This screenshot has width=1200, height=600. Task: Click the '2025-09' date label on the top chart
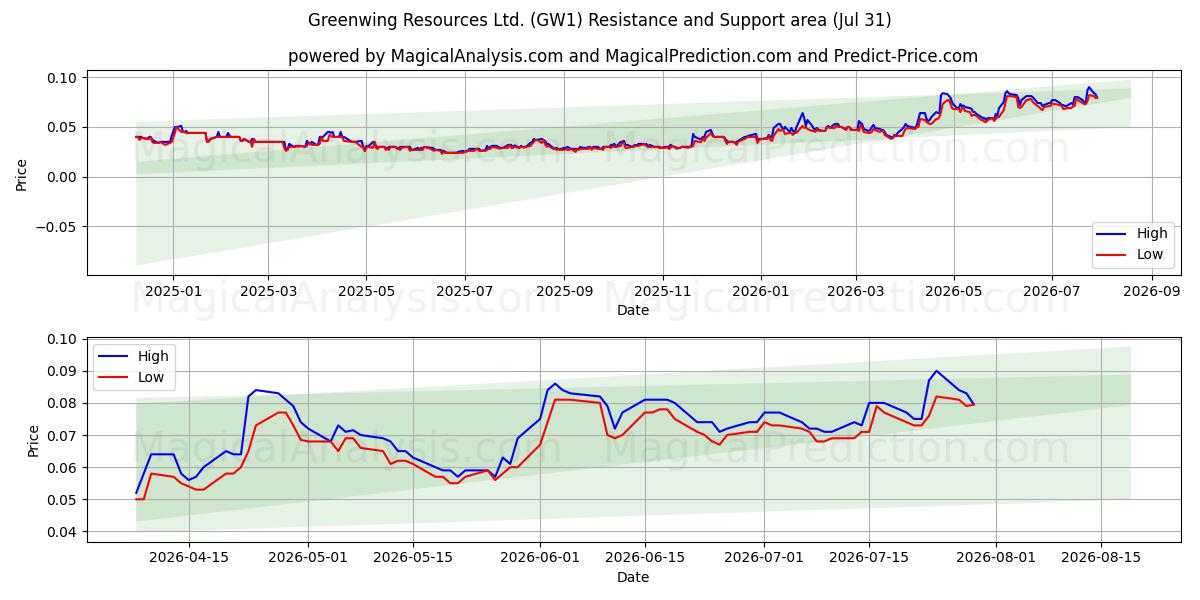point(564,290)
